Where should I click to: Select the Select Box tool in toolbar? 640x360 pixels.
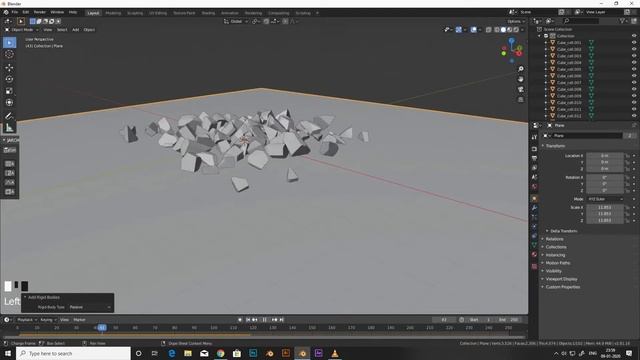click(9, 42)
